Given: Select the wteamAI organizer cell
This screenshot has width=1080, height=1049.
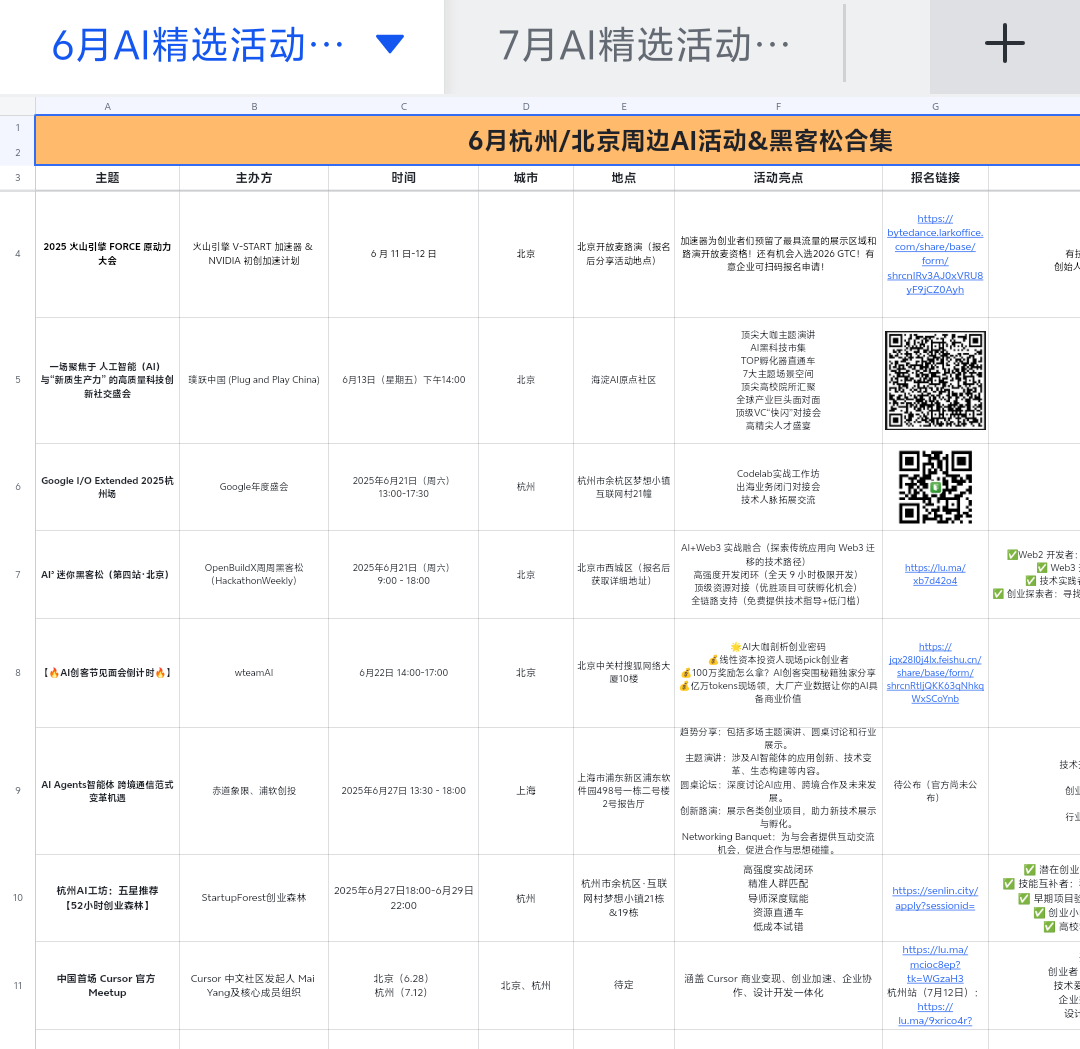Looking at the screenshot, I should 254,673.
